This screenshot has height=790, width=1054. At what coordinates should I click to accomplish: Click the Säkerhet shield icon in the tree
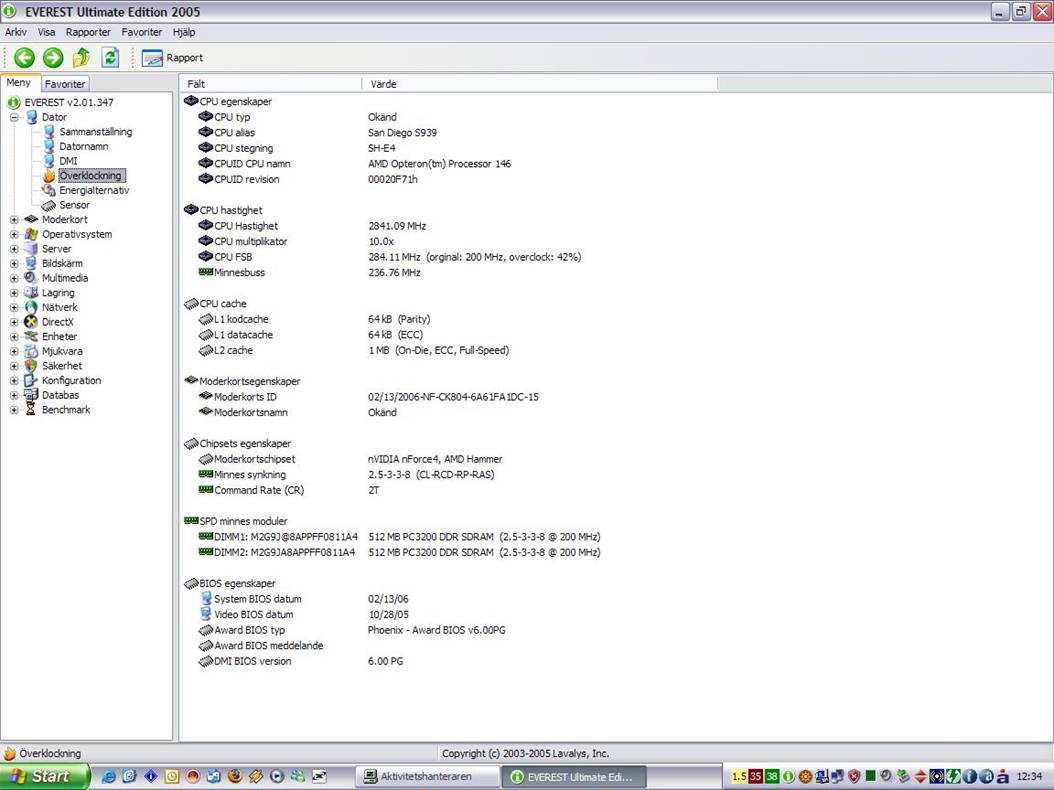click(x=31, y=366)
